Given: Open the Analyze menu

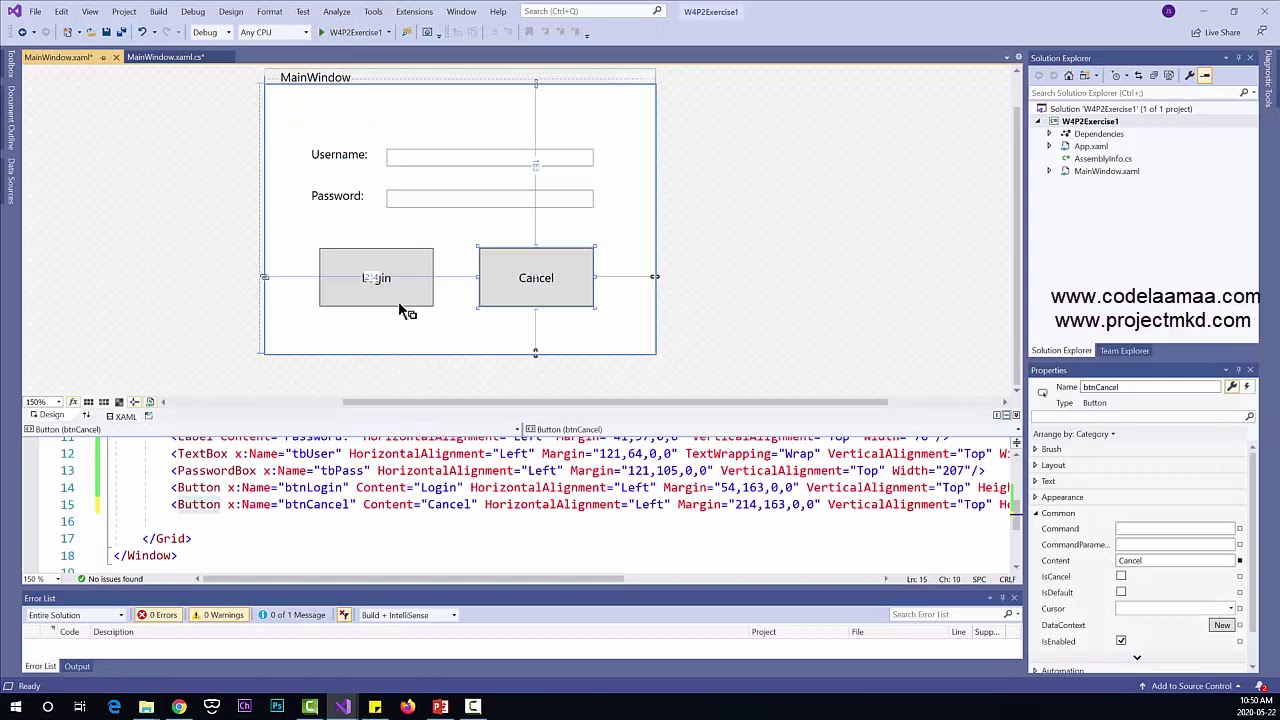Looking at the screenshot, I should click(x=336, y=11).
